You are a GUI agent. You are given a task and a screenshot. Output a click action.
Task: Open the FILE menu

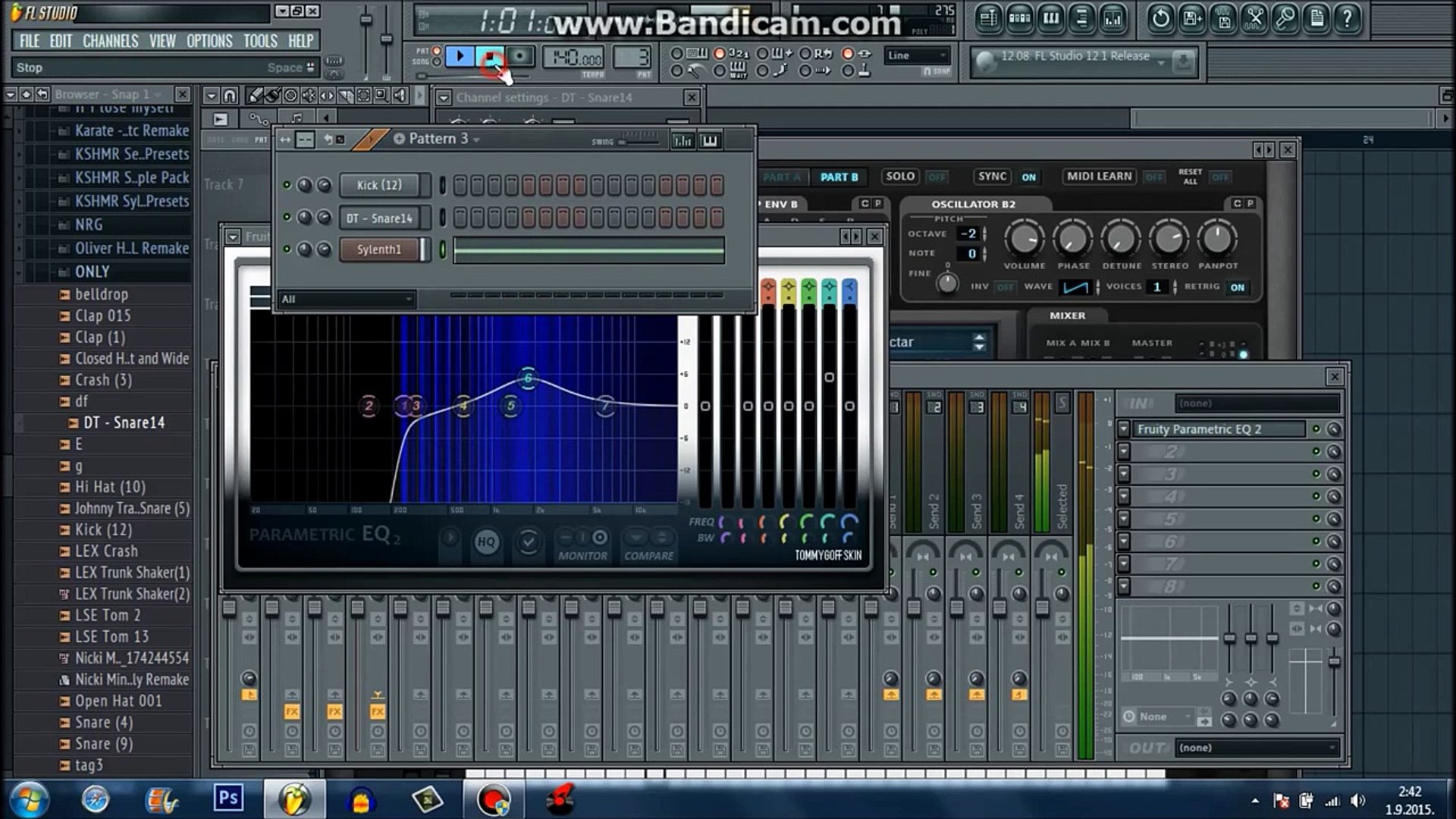30,41
